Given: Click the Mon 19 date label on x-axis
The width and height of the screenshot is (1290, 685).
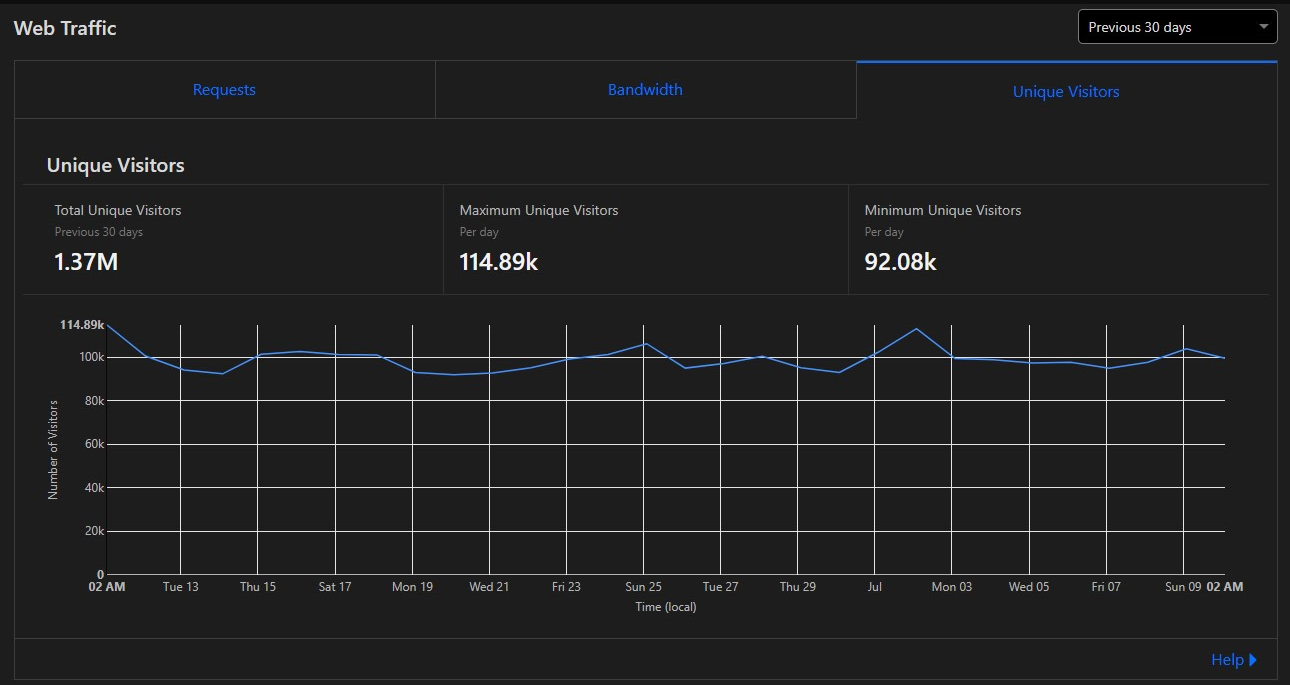Looking at the screenshot, I should [x=412, y=587].
